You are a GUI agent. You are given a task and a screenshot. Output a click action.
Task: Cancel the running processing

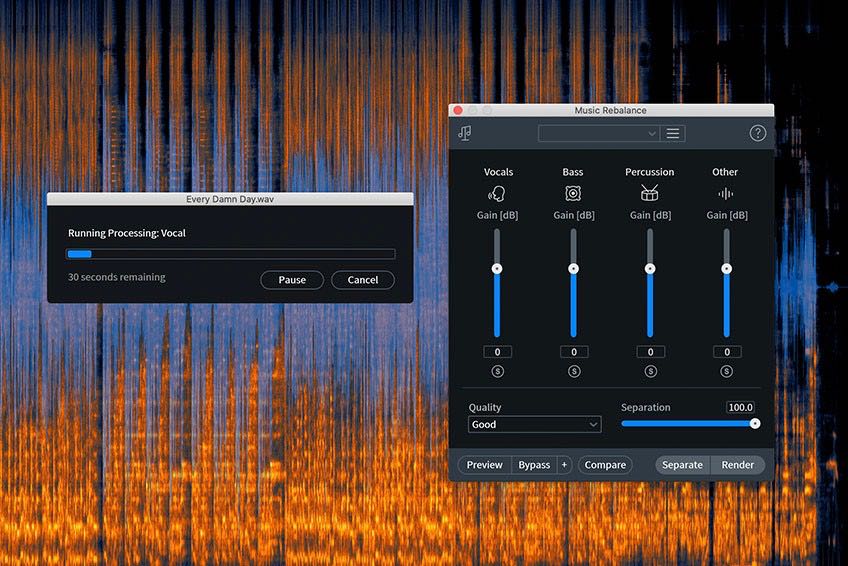pyautogui.click(x=362, y=280)
